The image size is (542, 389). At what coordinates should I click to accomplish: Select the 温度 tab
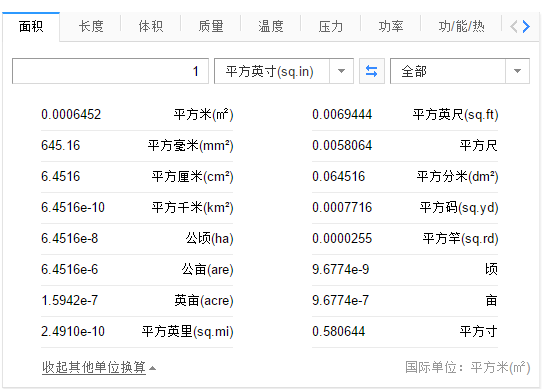point(271,26)
